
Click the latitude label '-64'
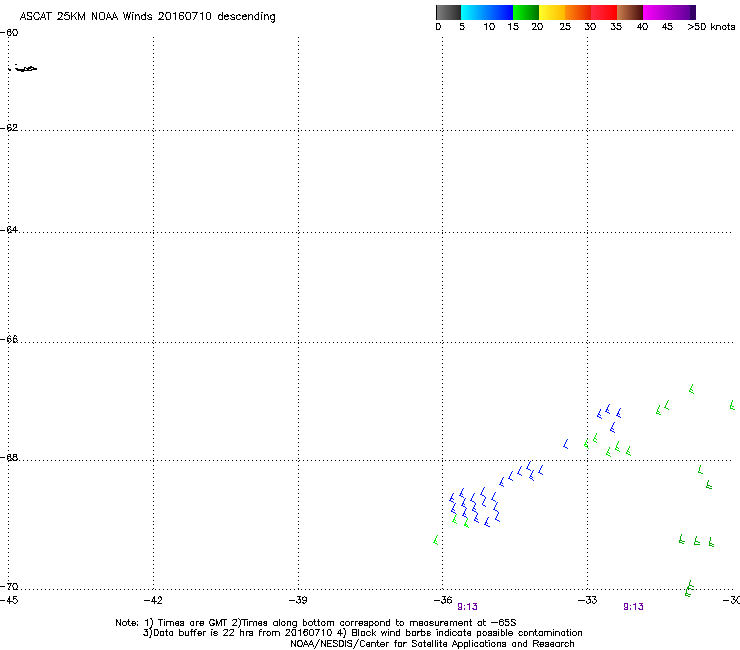(9, 230)
